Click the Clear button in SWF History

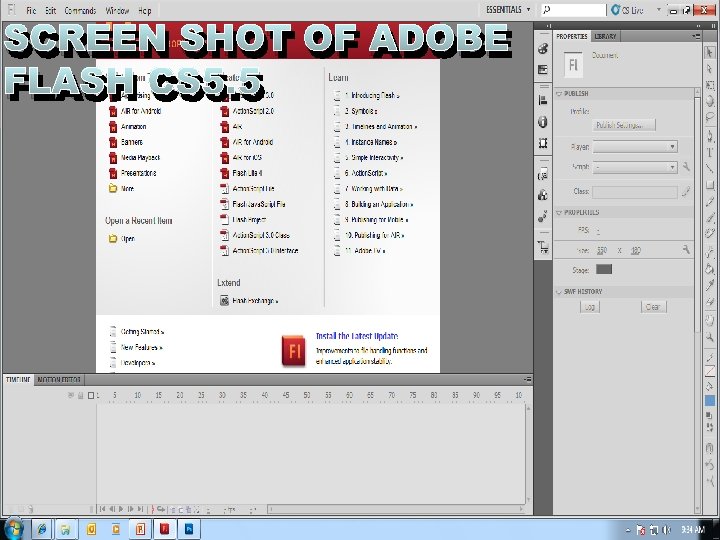653,307
